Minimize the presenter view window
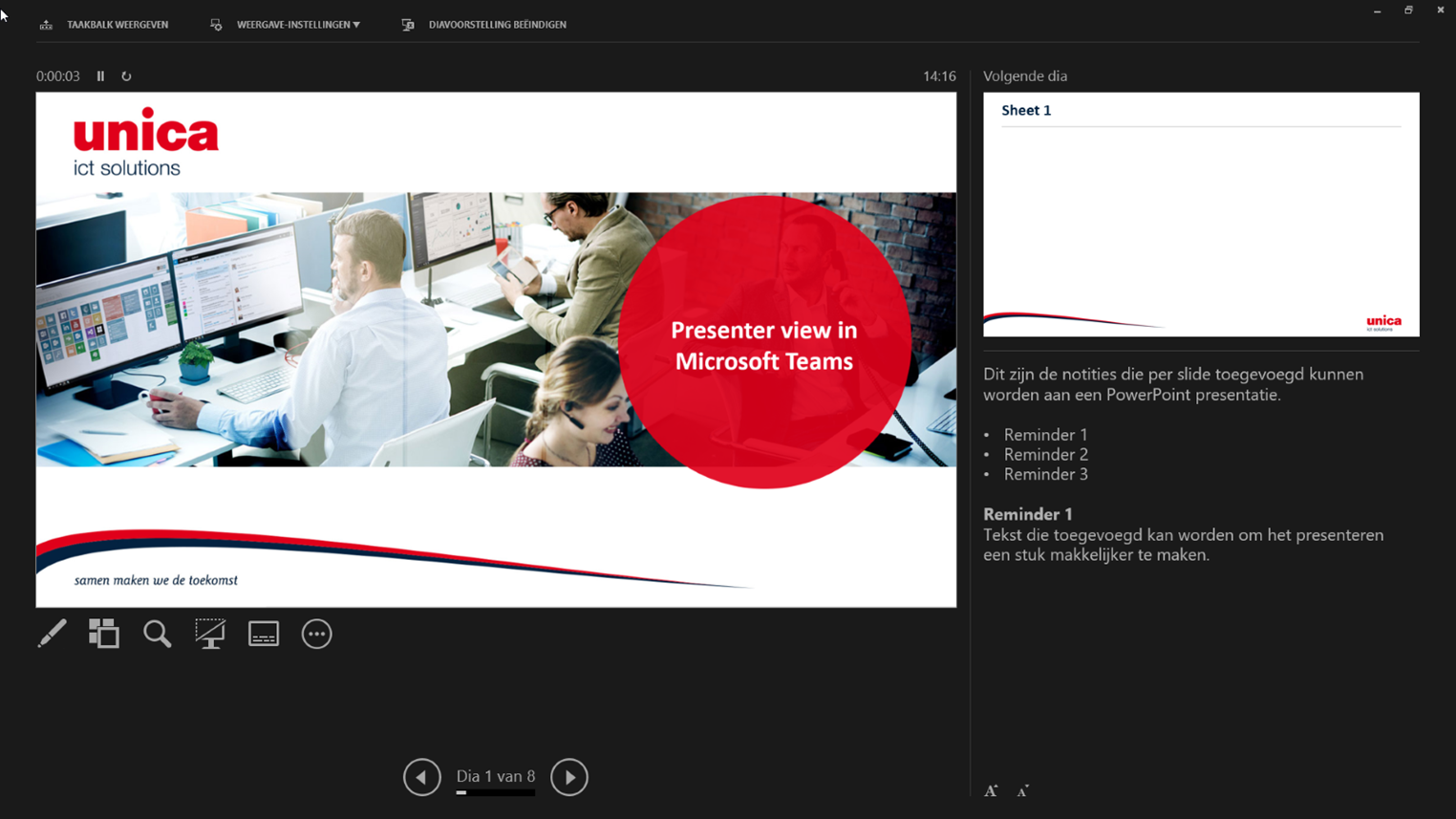 [1378, 11]
